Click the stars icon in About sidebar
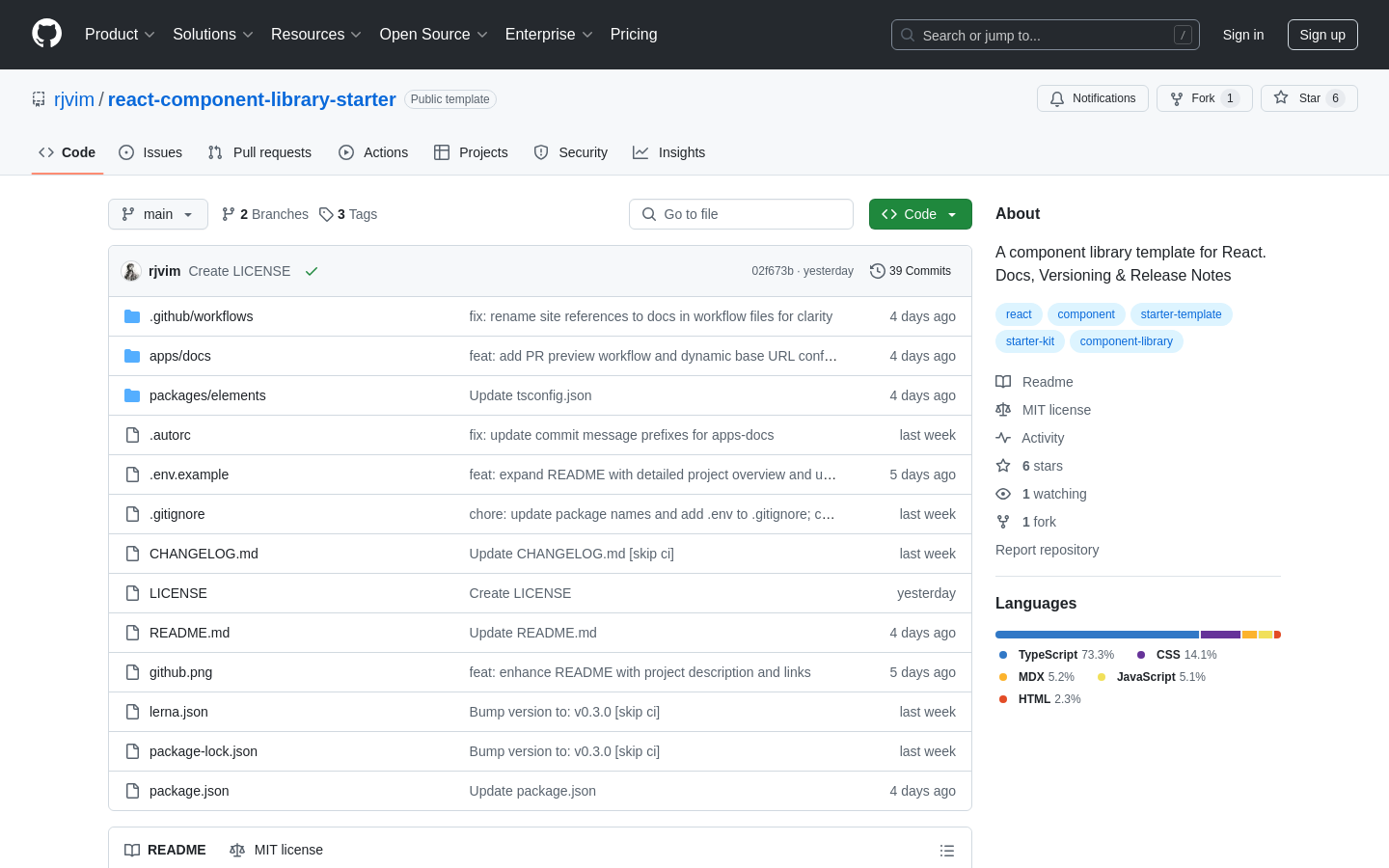Image resolution: width=1389 pixels, height=868 pixels. pos(1003,466)
